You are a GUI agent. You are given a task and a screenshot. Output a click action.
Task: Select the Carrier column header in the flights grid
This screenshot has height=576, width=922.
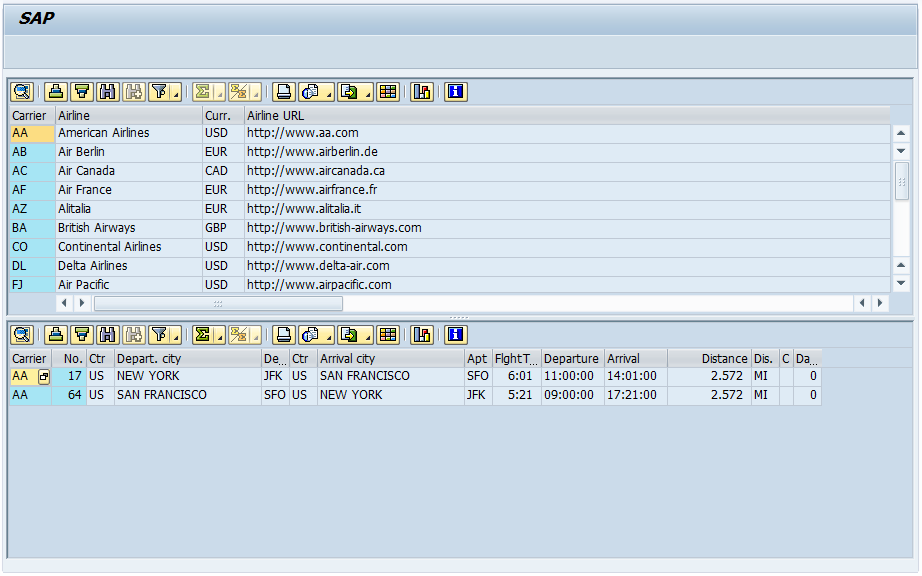click(x=29, y=358)
